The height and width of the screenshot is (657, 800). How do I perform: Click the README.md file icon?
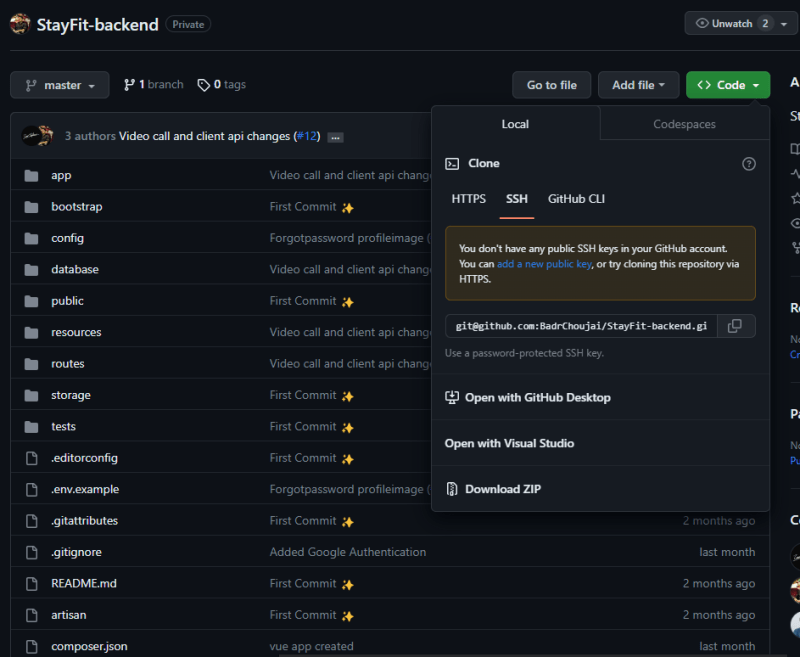[x=32, y=584]
